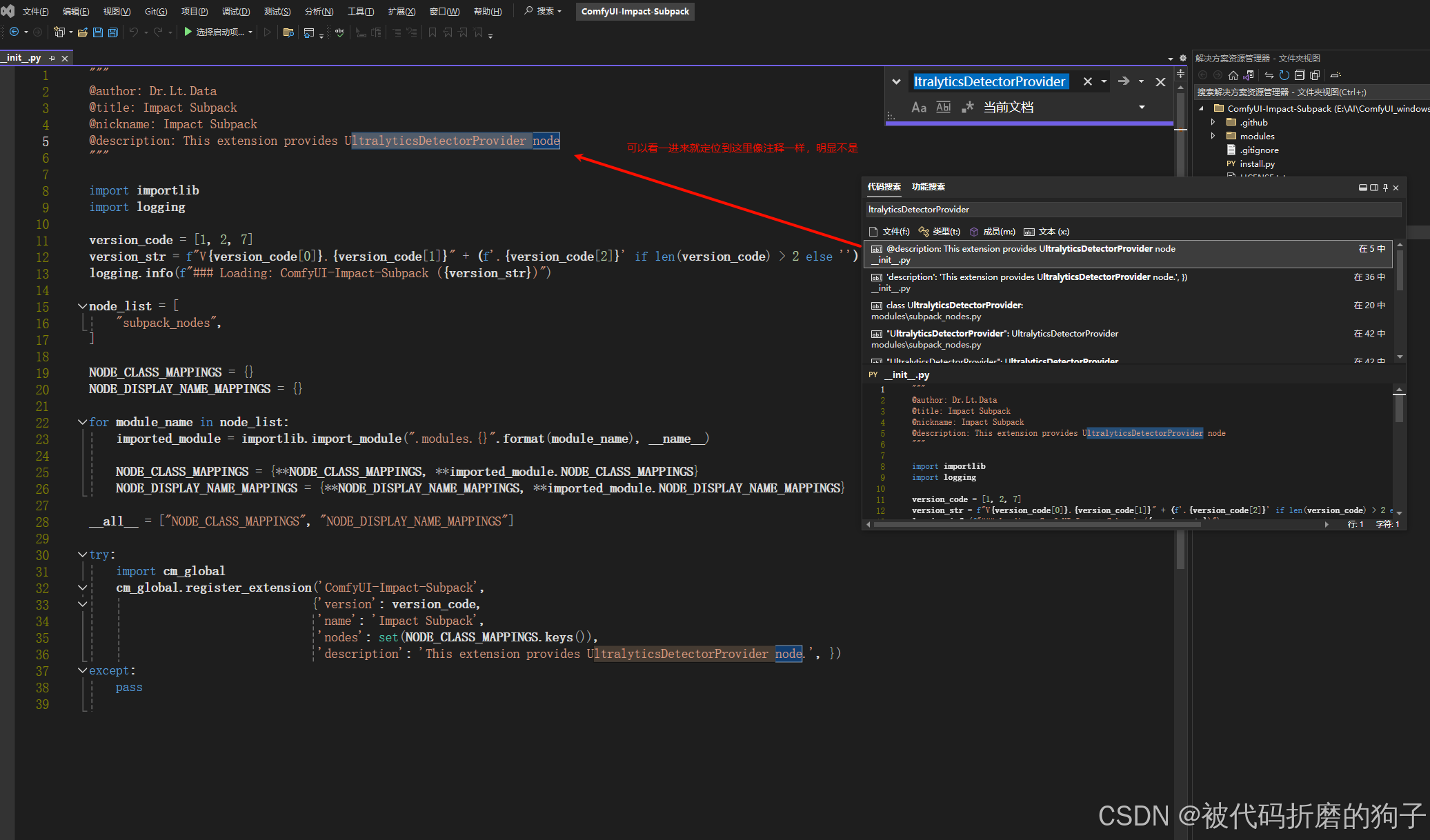Screen dimensions: 1430x840
Task: Toggle regular expression option in find bar
Action: pyautogui.click(x=967, y=107)
